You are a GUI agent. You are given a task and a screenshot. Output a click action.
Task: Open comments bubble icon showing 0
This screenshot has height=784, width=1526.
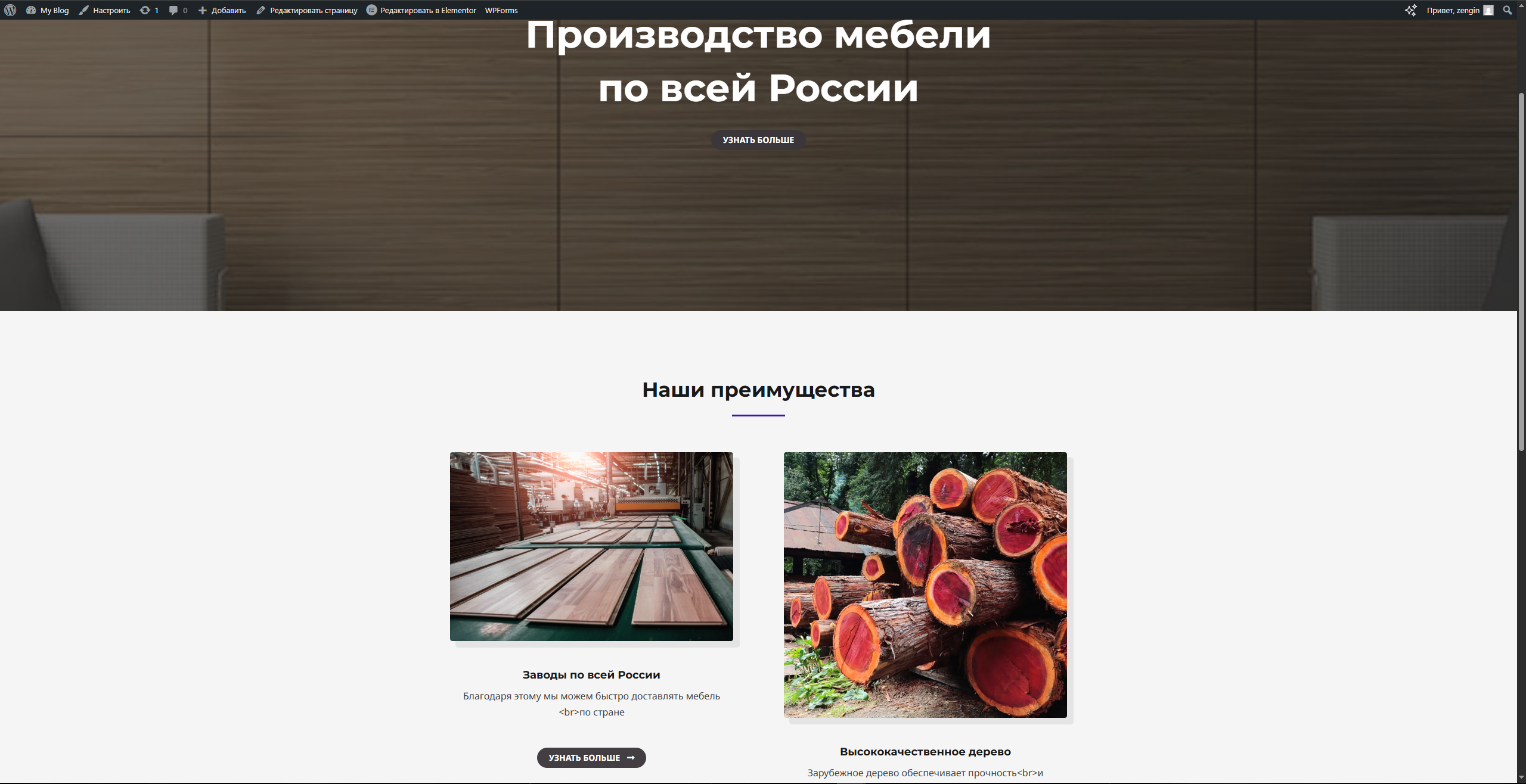click(178, 10)
